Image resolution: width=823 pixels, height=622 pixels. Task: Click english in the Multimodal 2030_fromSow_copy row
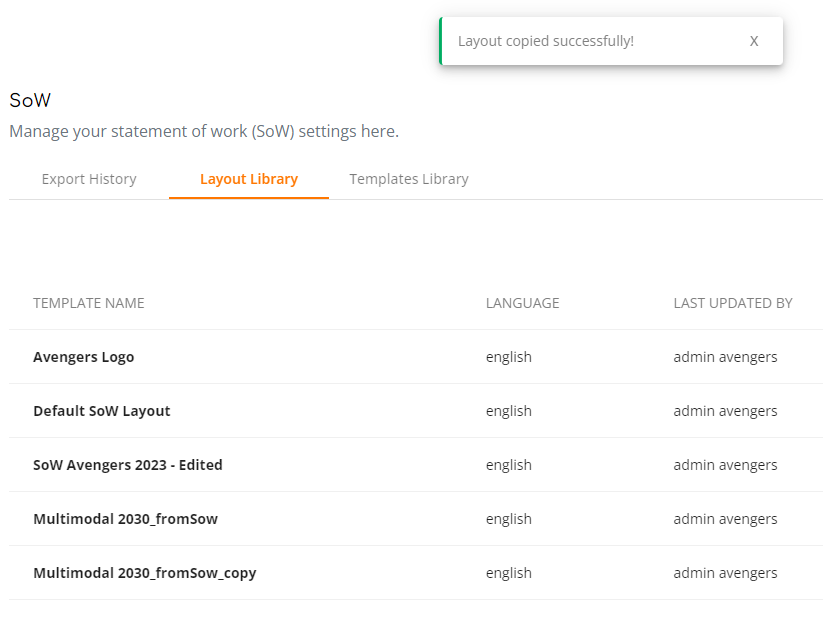509,573
